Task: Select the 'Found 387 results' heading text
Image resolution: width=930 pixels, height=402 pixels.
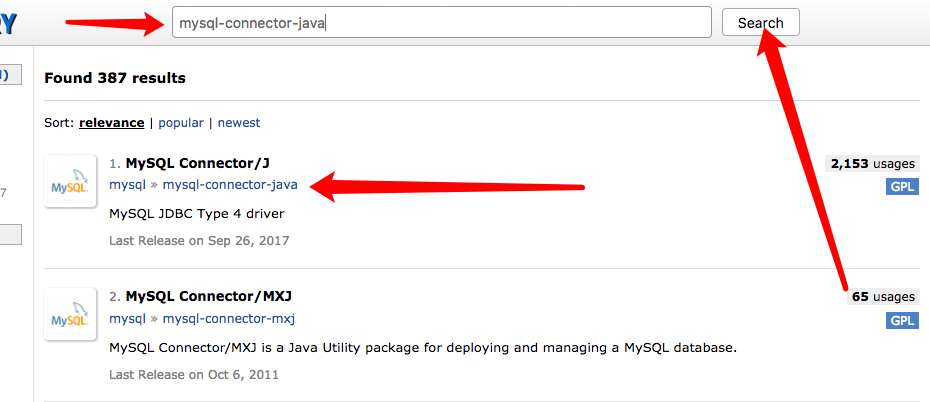Action: 115,78
